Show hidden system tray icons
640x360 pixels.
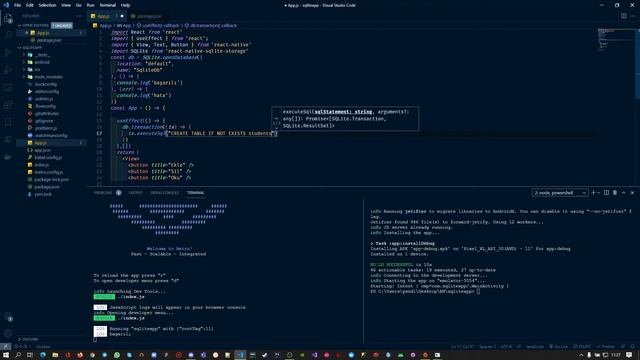[581, 355]
